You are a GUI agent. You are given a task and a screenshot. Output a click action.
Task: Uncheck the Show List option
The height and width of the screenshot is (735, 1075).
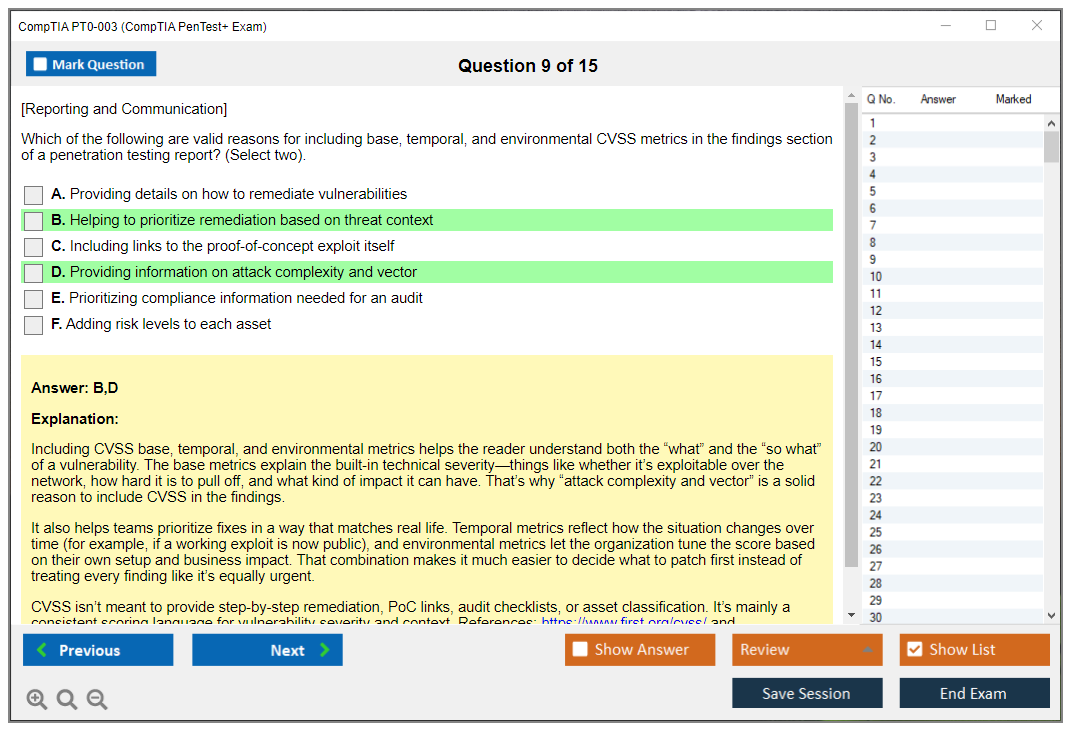(914, 650)
